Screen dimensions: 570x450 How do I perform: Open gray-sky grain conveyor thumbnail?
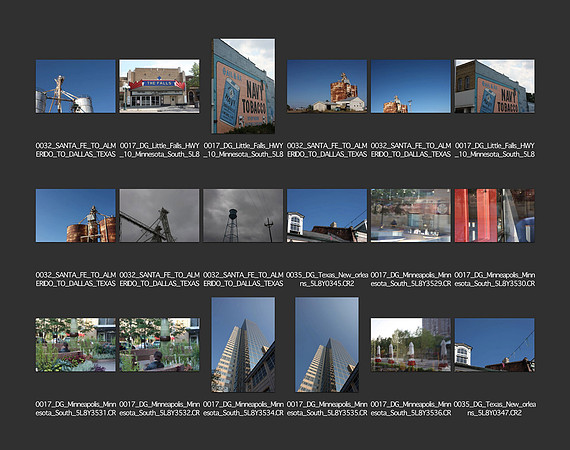[x=159, y=216]
